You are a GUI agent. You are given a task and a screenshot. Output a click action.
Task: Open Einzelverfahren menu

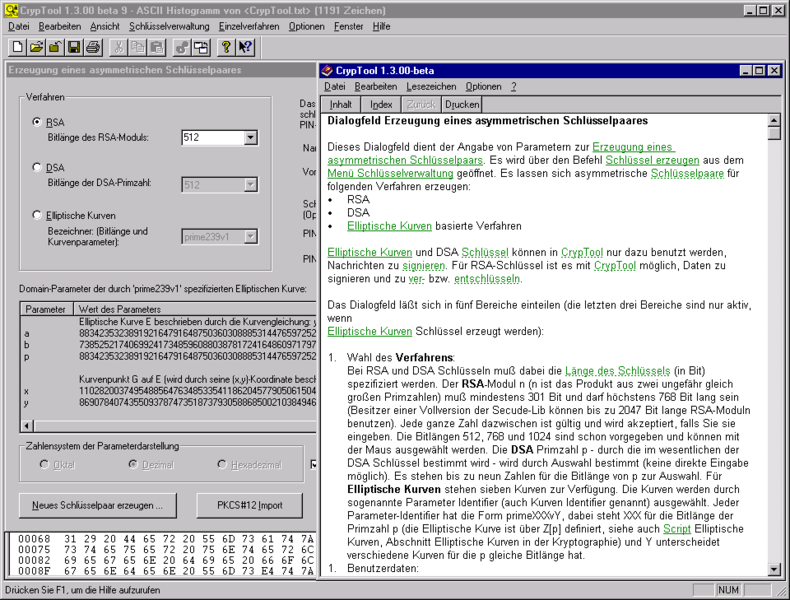coord(249,26)
